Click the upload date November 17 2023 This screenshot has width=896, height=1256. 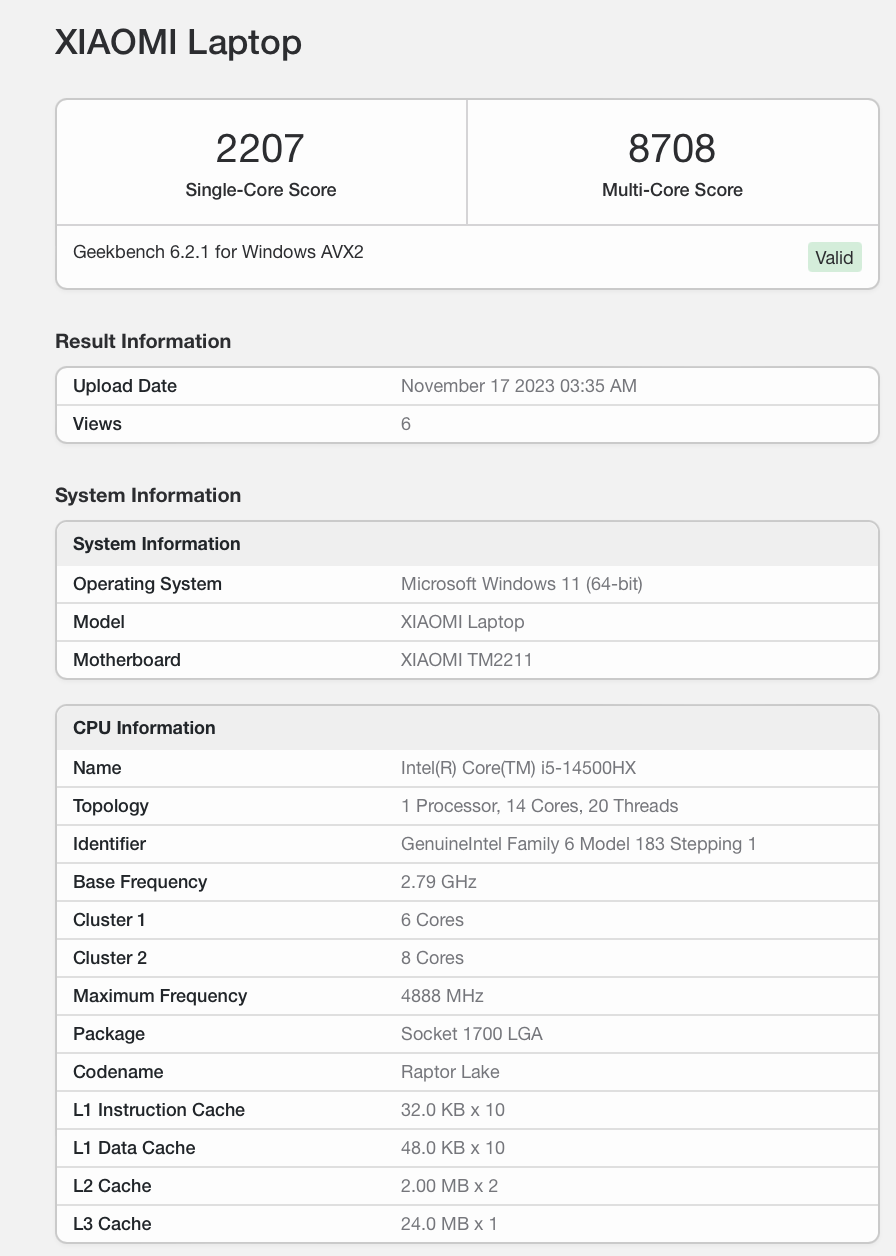518,386
